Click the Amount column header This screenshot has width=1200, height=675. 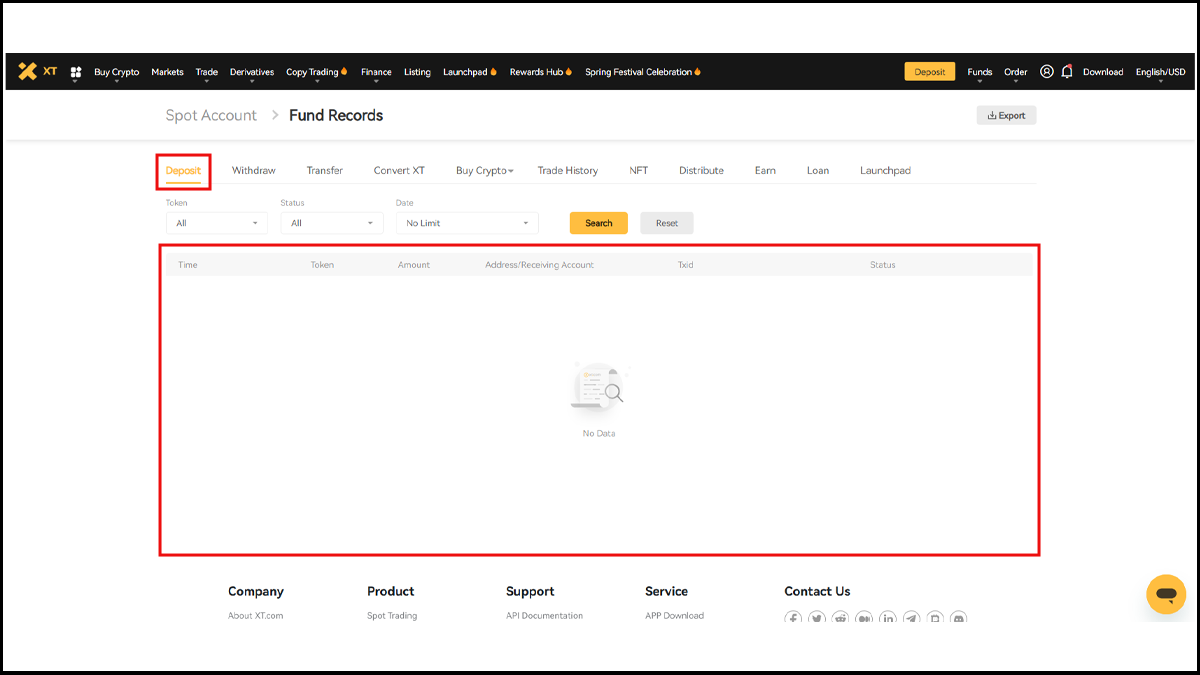pos(414,265)
